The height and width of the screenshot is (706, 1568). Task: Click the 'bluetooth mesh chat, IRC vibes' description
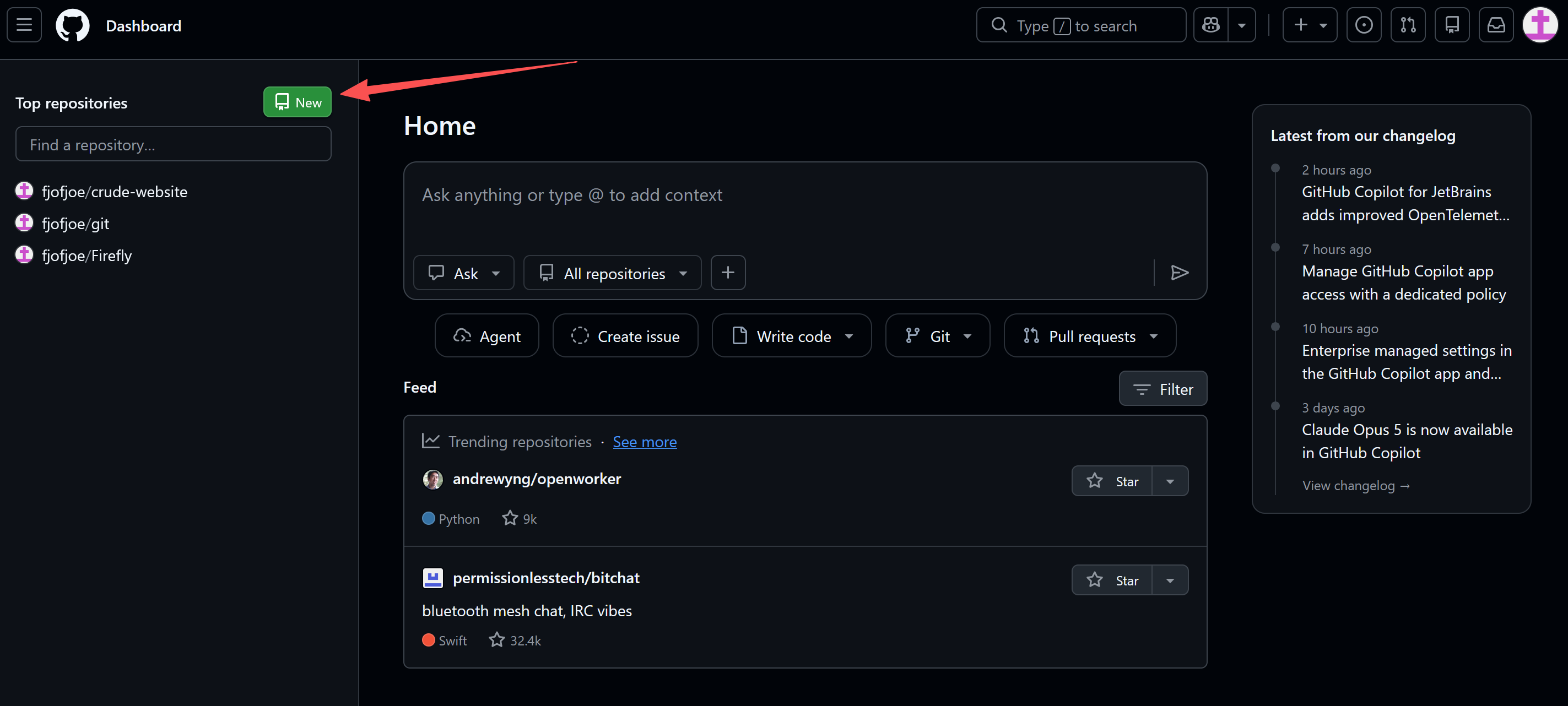tap(527, 610)
